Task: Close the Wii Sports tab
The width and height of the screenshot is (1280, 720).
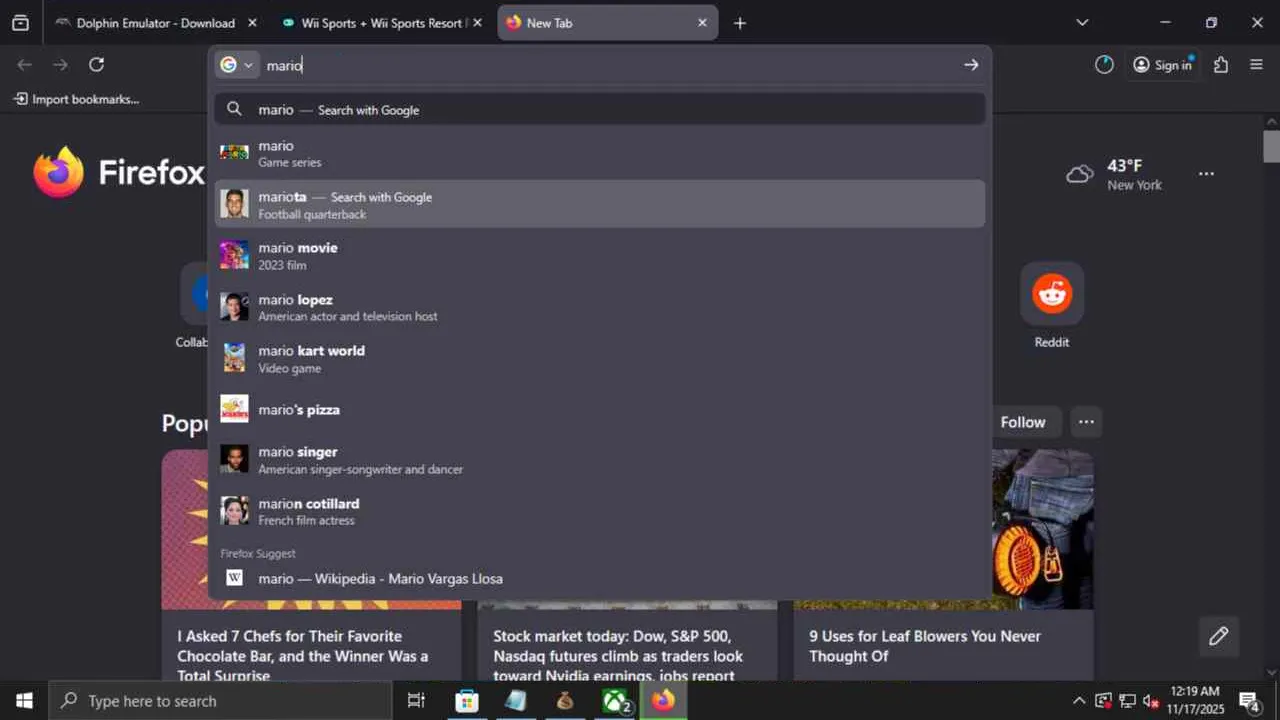Action: pyautogui.click(x=477, y=23)
